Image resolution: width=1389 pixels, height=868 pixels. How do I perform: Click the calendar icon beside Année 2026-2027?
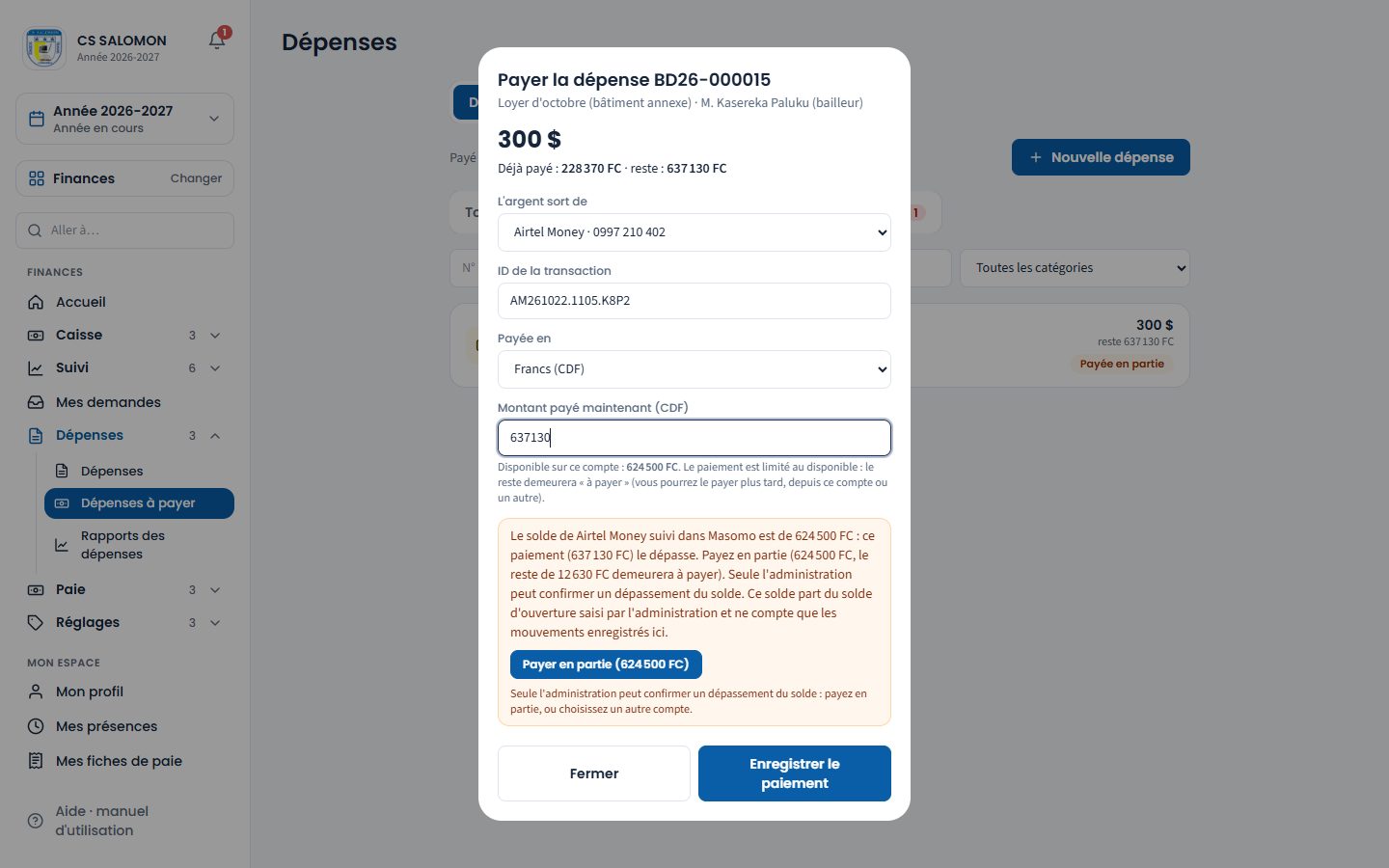[37, 119]
